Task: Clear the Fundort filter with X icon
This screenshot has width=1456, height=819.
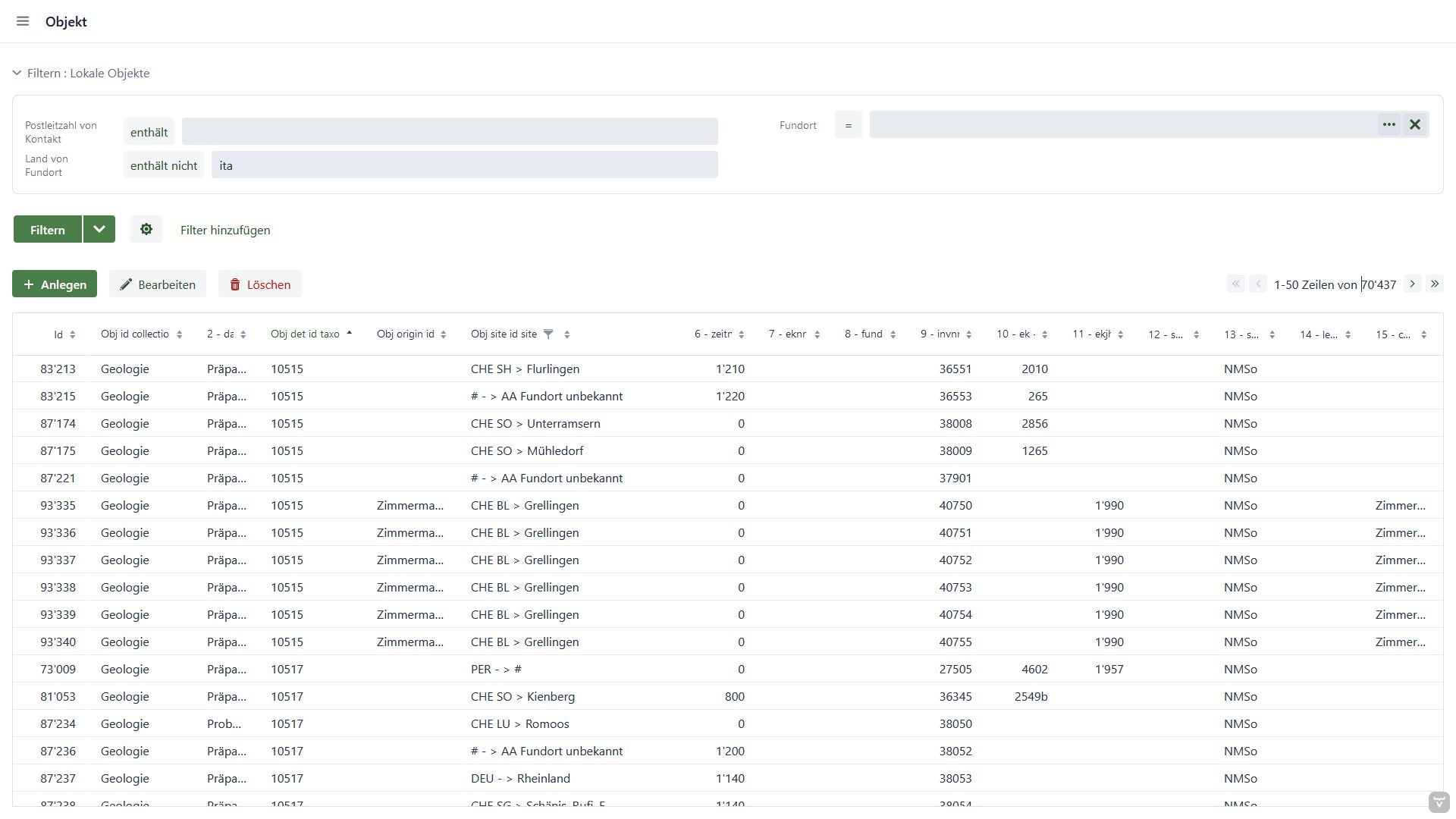Action: click(x=1415, y=124)
